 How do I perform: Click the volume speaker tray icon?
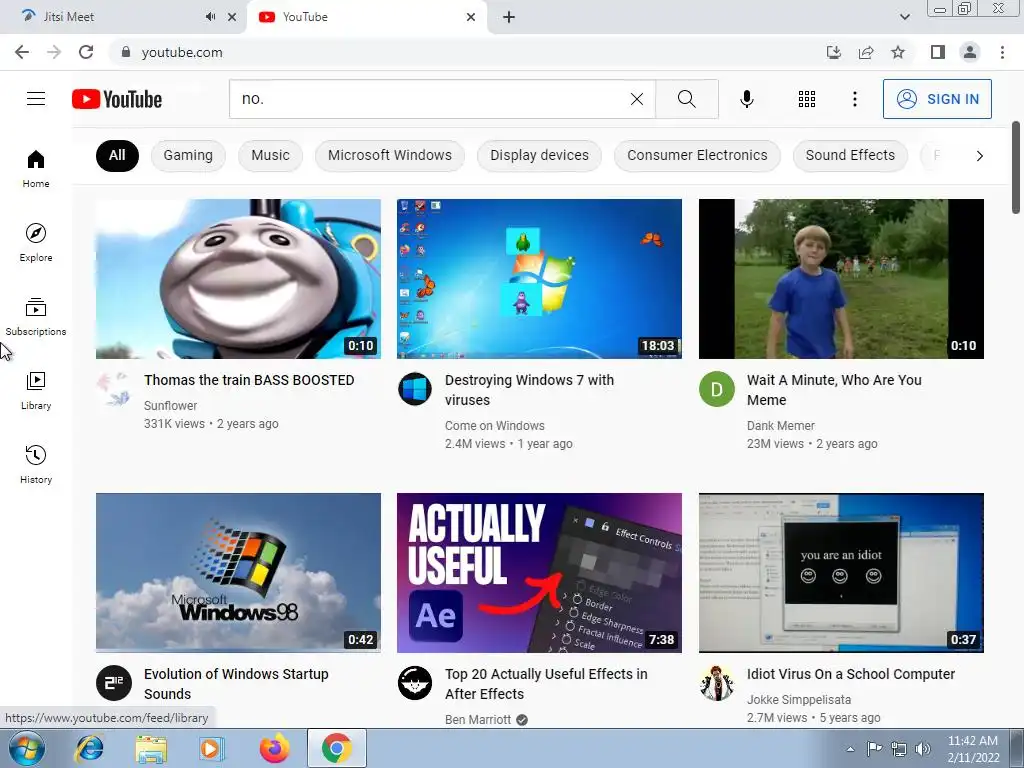tap(923, 749)
